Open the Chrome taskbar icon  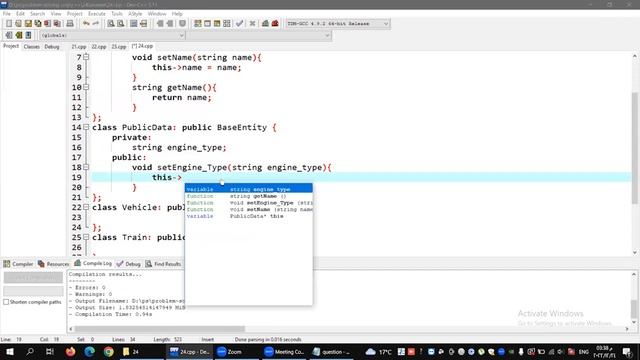(x=109, y=351)
